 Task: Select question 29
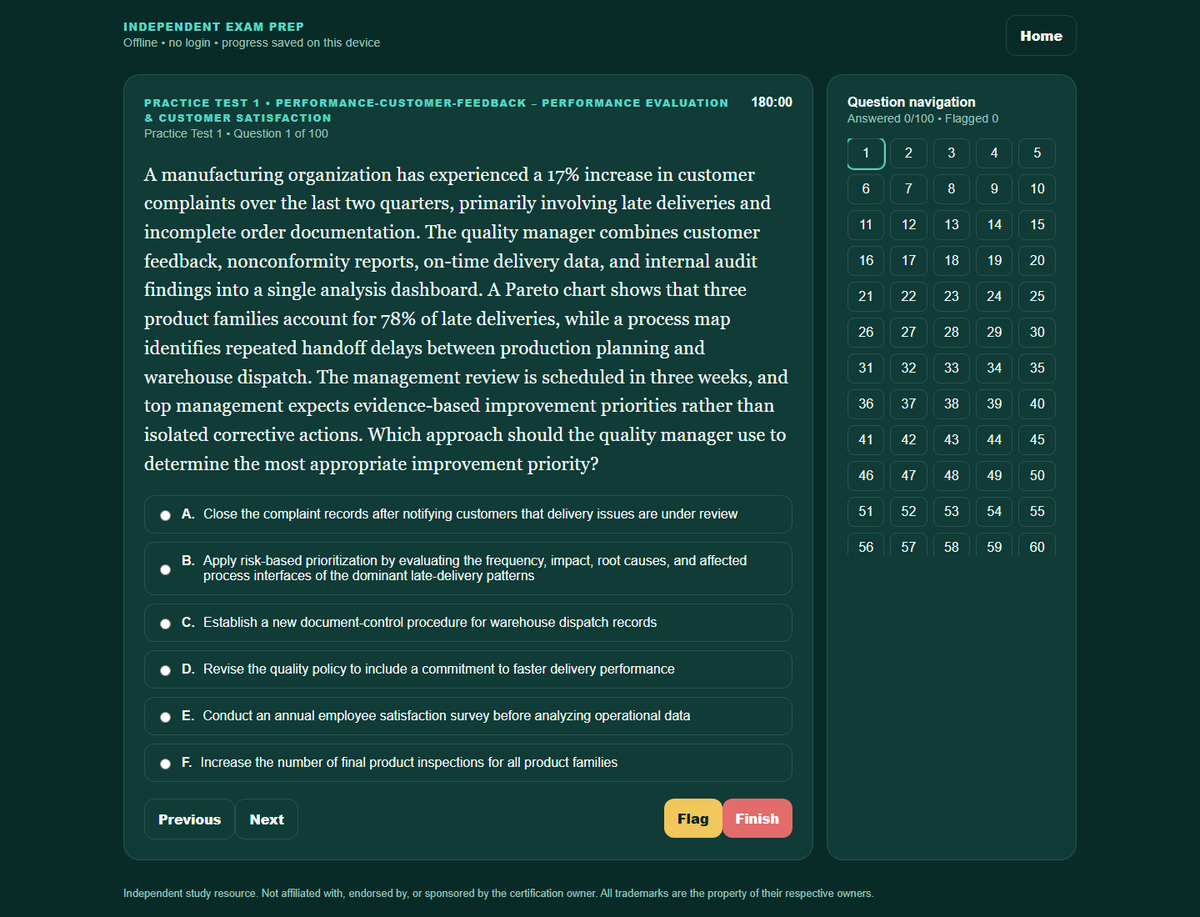994,333
